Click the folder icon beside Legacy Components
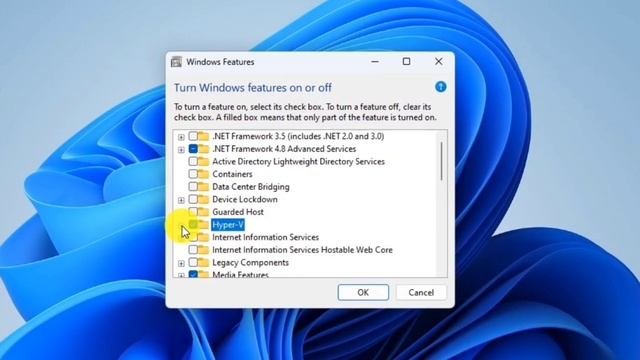 (203, 263)
